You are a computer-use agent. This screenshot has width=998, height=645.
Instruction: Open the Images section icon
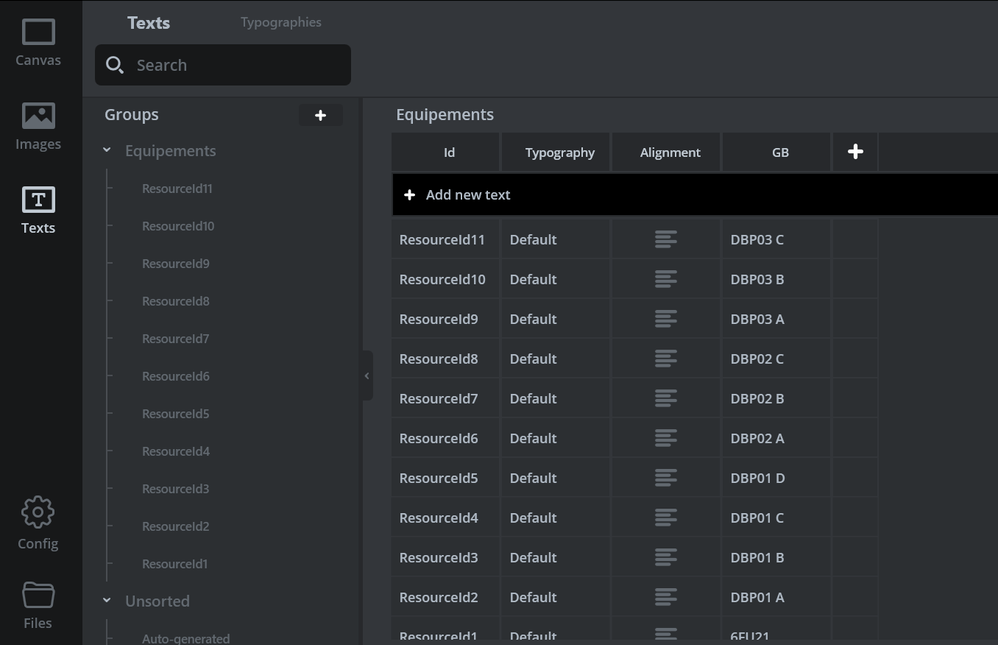(38, 117)
